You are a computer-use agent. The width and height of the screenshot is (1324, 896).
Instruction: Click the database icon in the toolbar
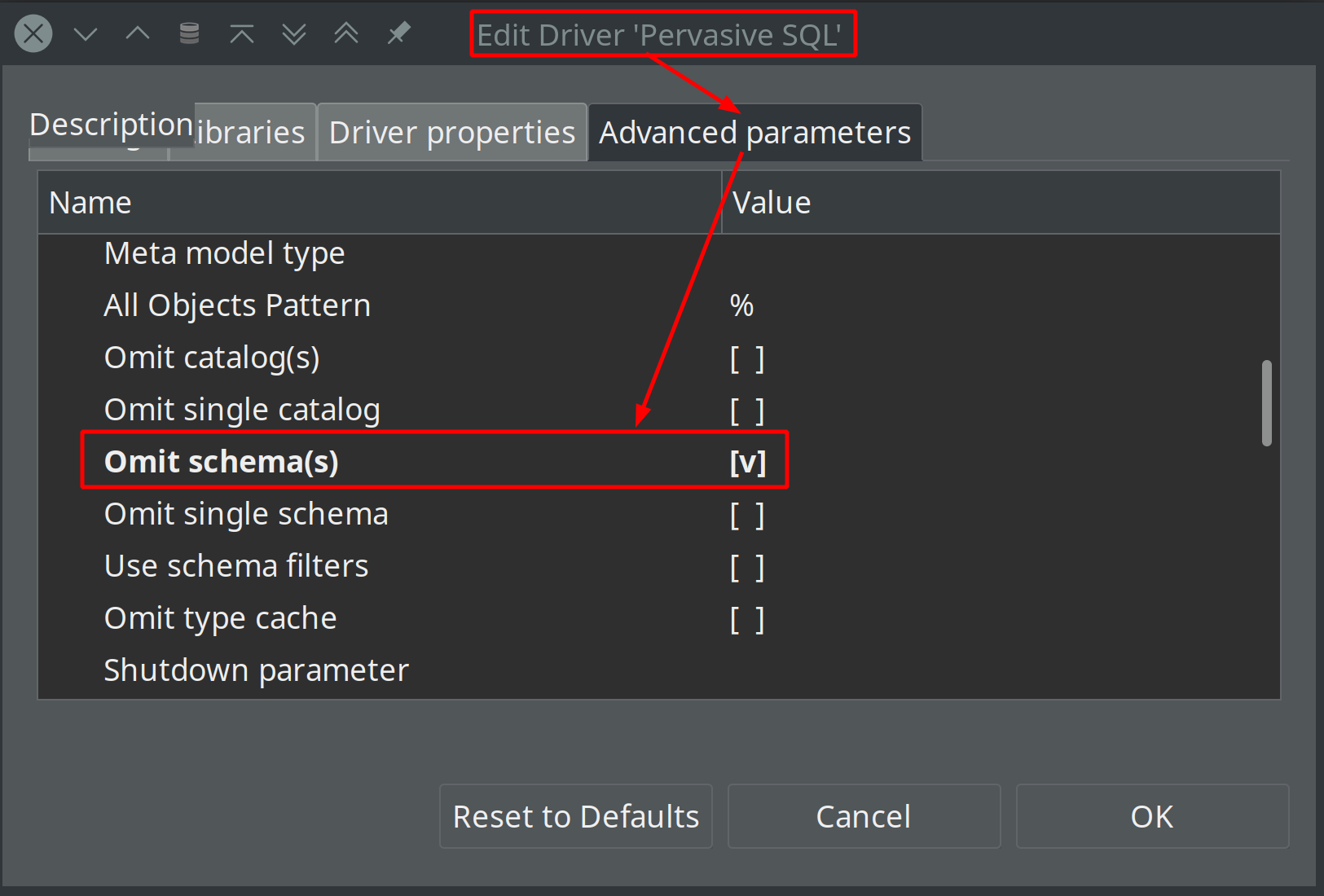point(189,33)
